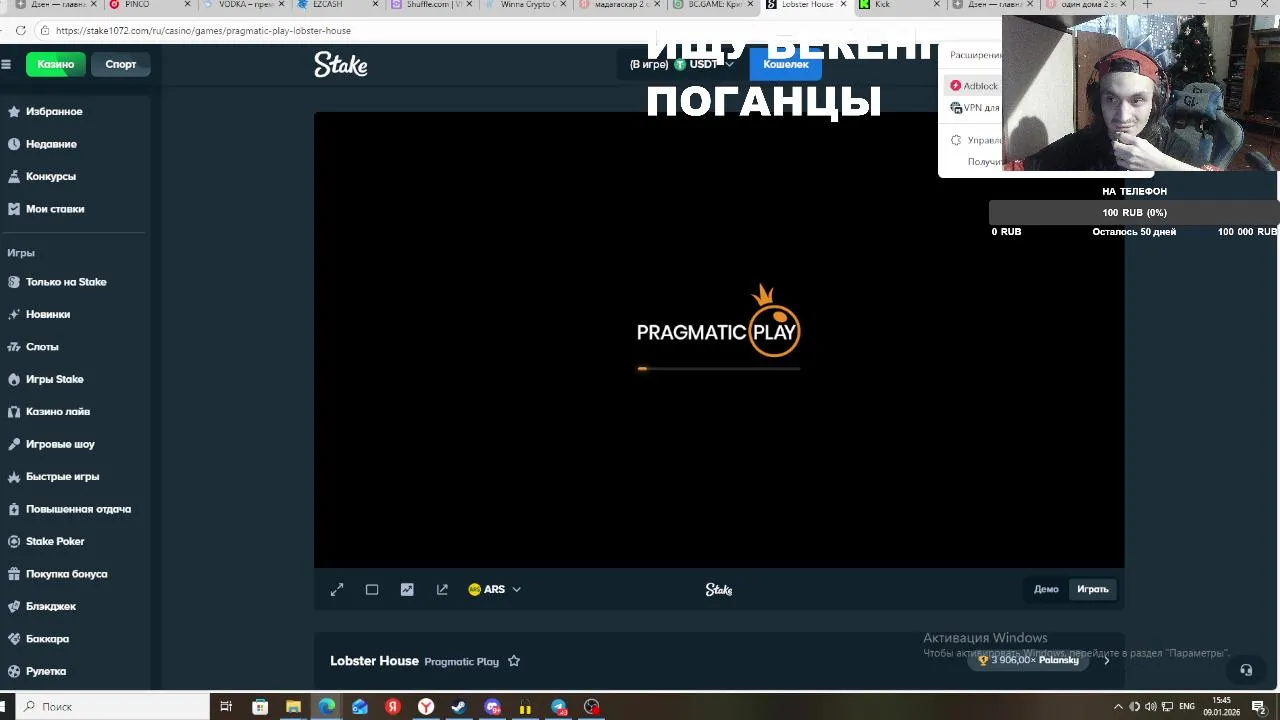This screenshot has height=720, width=1280.
Task: Open Слоты category
Action: [42, 347]
